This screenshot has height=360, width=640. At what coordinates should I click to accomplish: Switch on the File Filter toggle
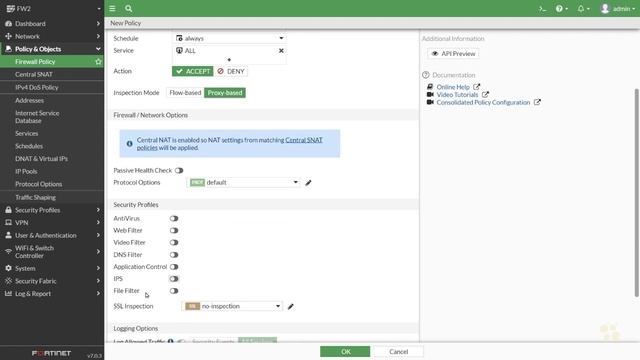coord(174,291)
